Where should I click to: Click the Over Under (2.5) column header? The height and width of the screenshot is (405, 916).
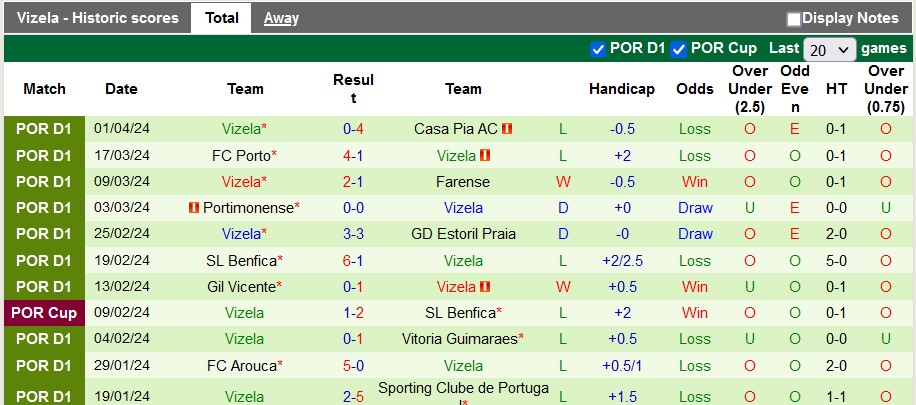(x=750, y=89)
